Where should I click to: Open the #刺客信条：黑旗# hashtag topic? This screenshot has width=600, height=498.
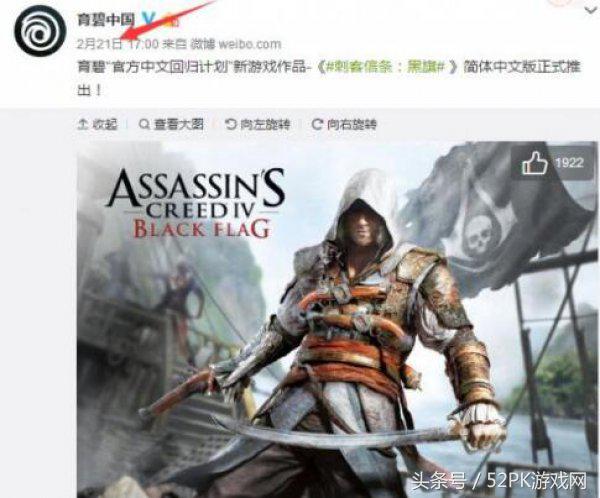[x=383, y=67]
